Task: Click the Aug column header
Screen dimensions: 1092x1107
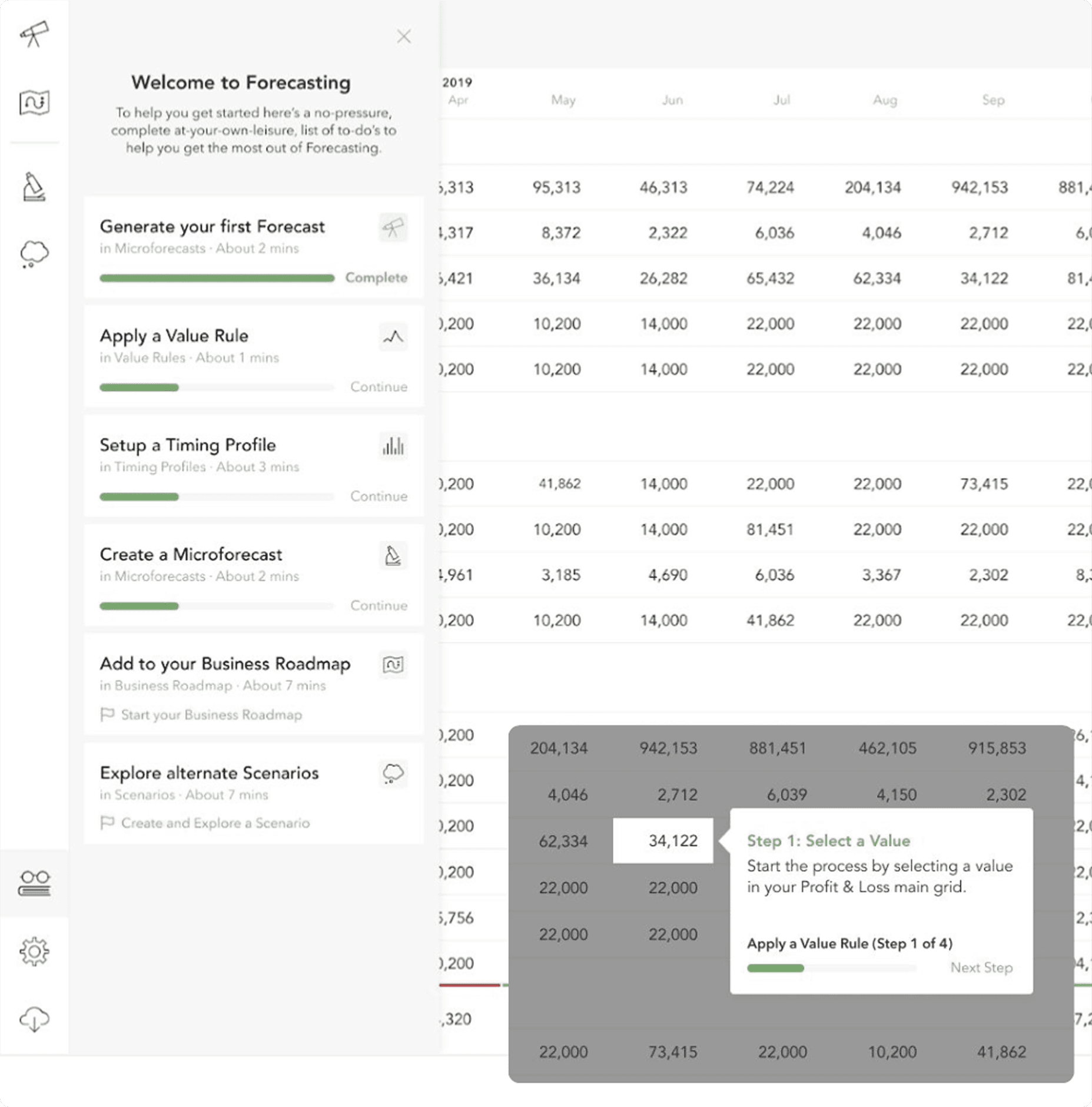Action: click(885, 100)
